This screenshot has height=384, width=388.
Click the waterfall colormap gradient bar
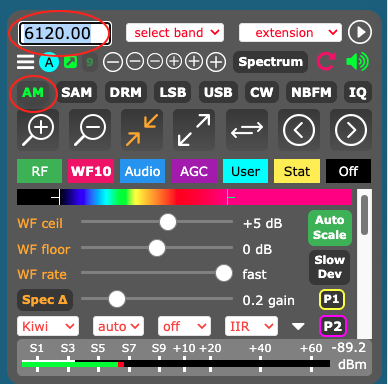point(184,197)
